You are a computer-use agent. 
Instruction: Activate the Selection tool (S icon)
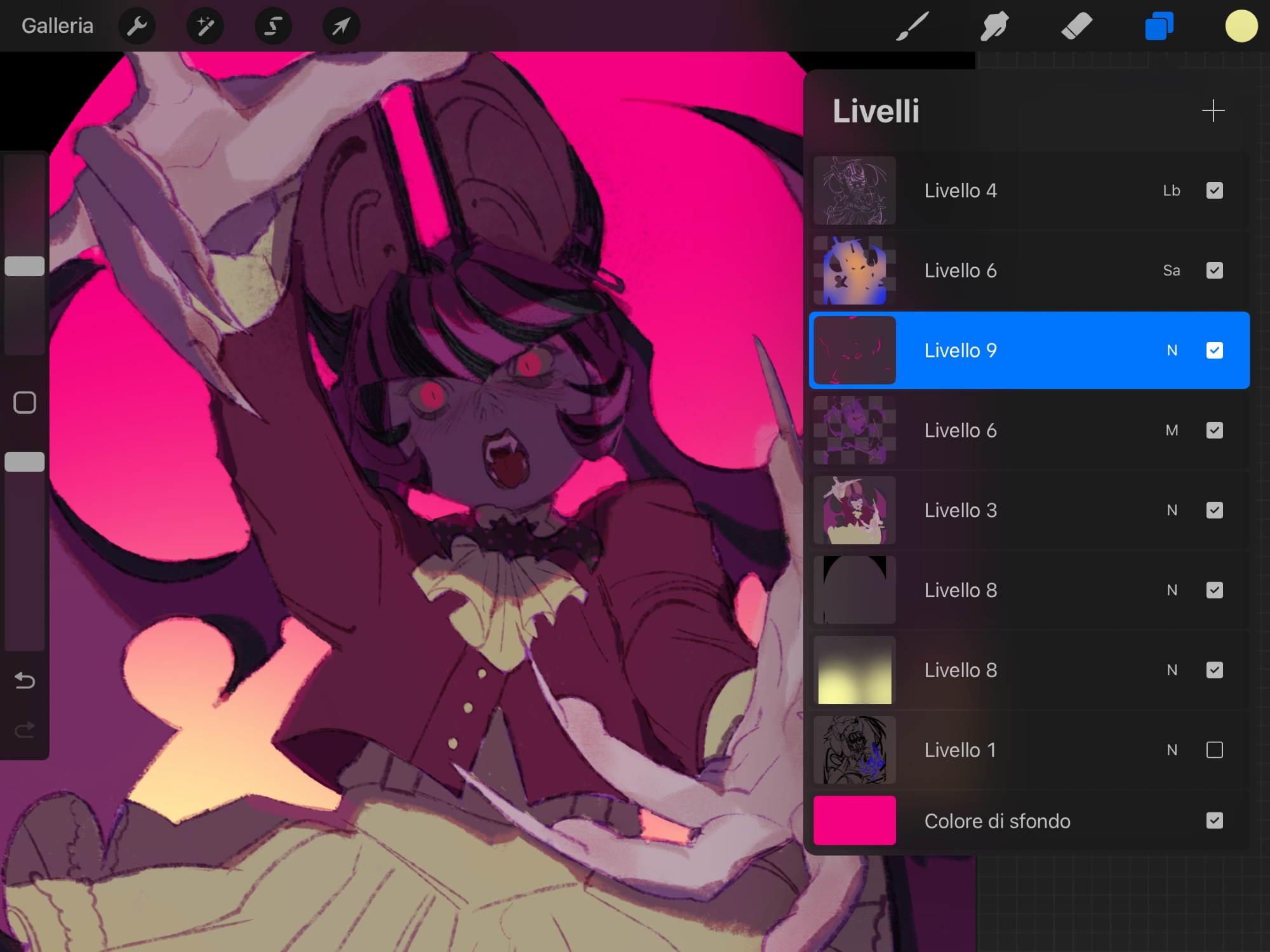tap(273, 26)
